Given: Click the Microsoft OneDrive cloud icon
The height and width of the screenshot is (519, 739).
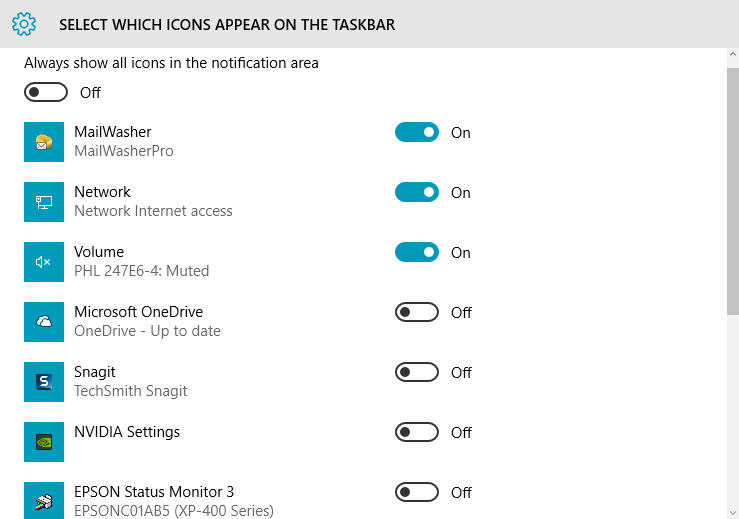Looking at the screenshot, I should [44, 322].
